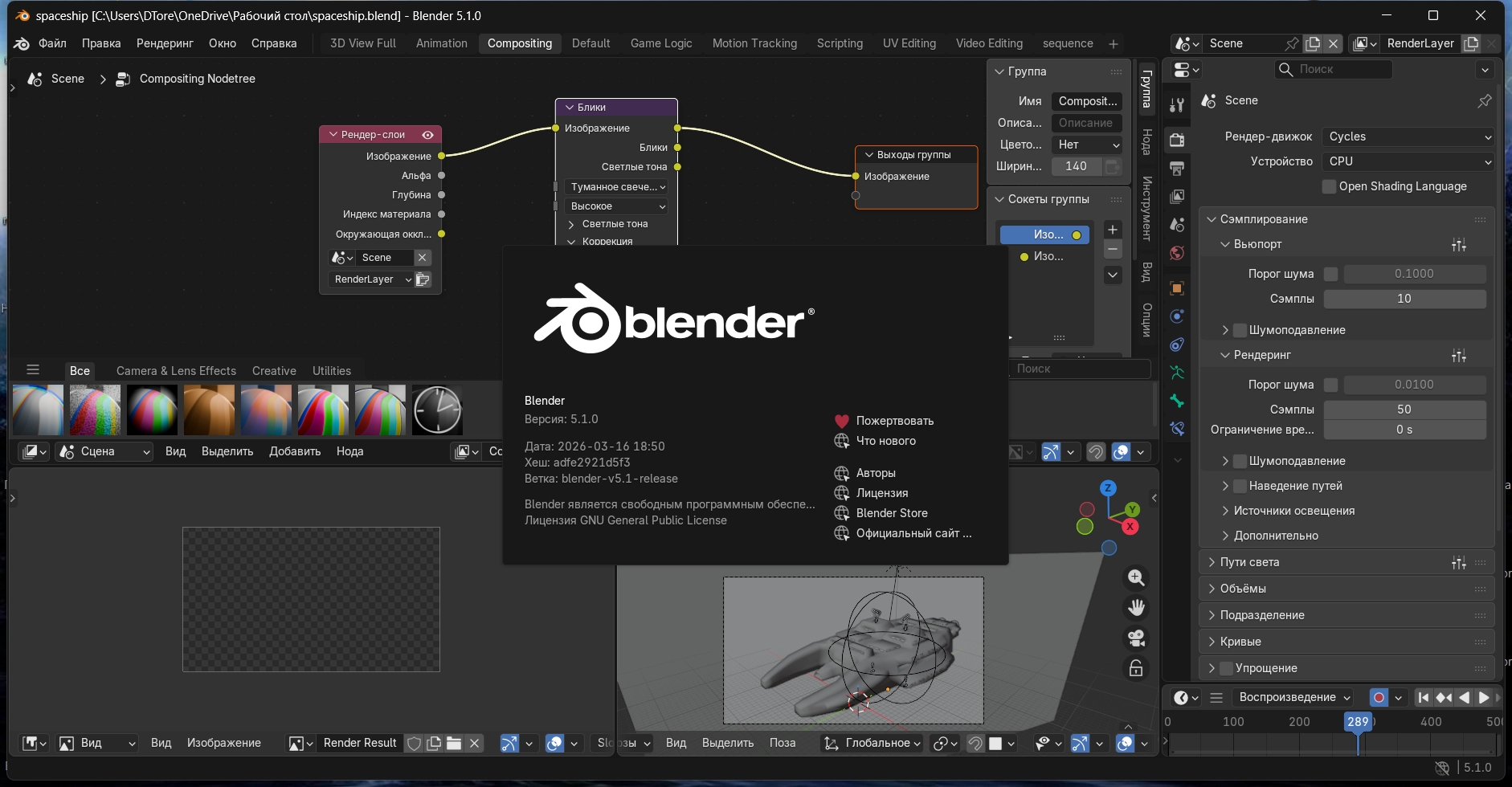Pin the Scene properties context

tap(1485, 100)
